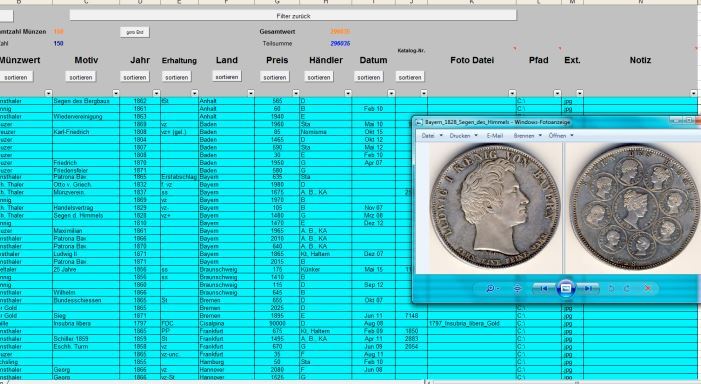Open the zoom control in the photo viewer
This screenshot has height=384, width=701.
[492, 289]
